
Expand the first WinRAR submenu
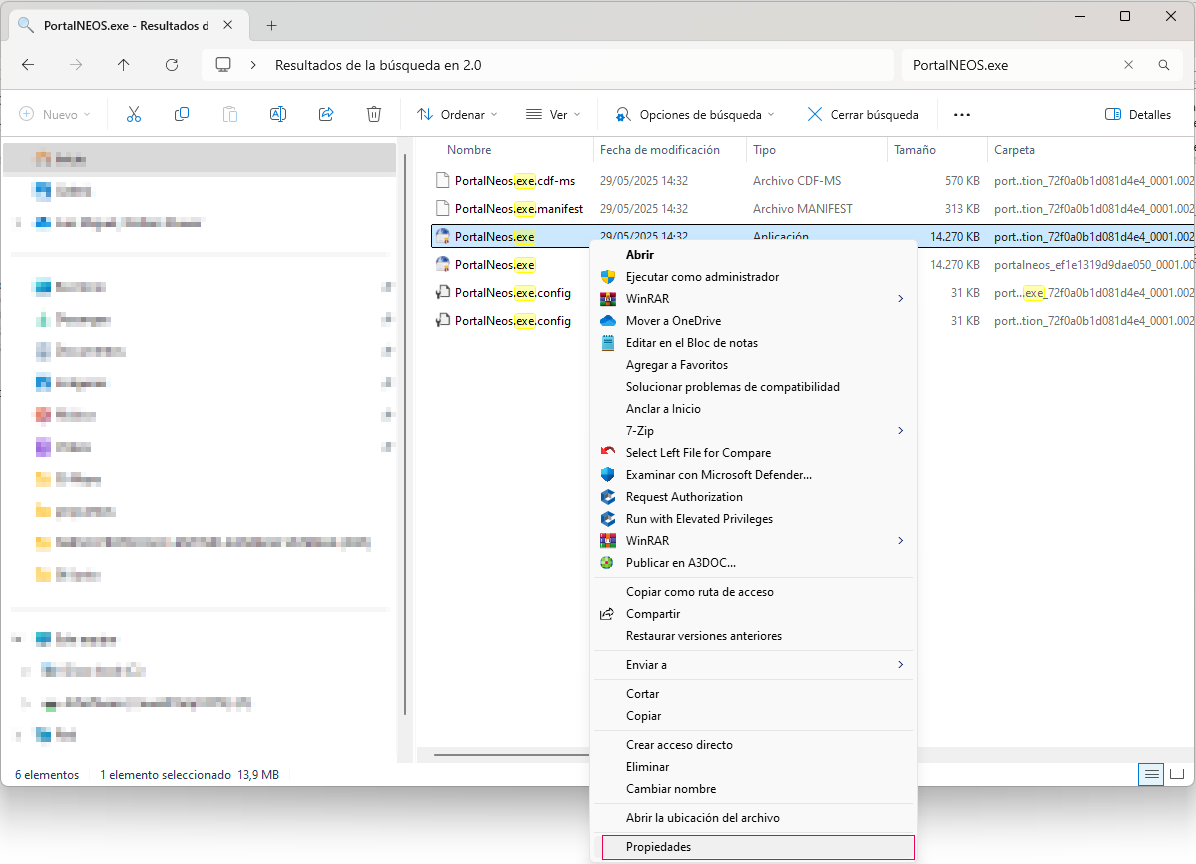pos(901,299)
